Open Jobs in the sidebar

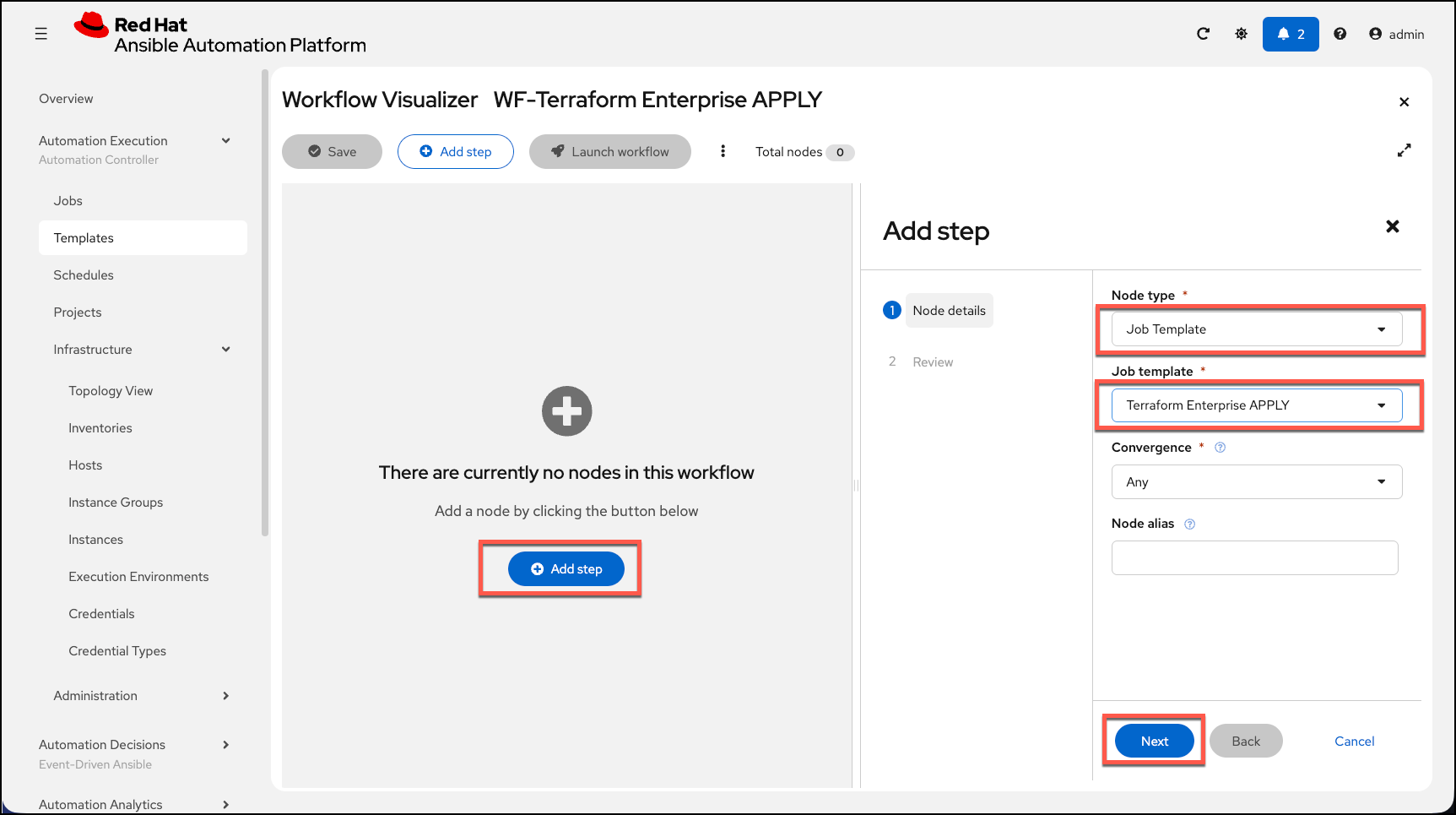pos(68,201)
